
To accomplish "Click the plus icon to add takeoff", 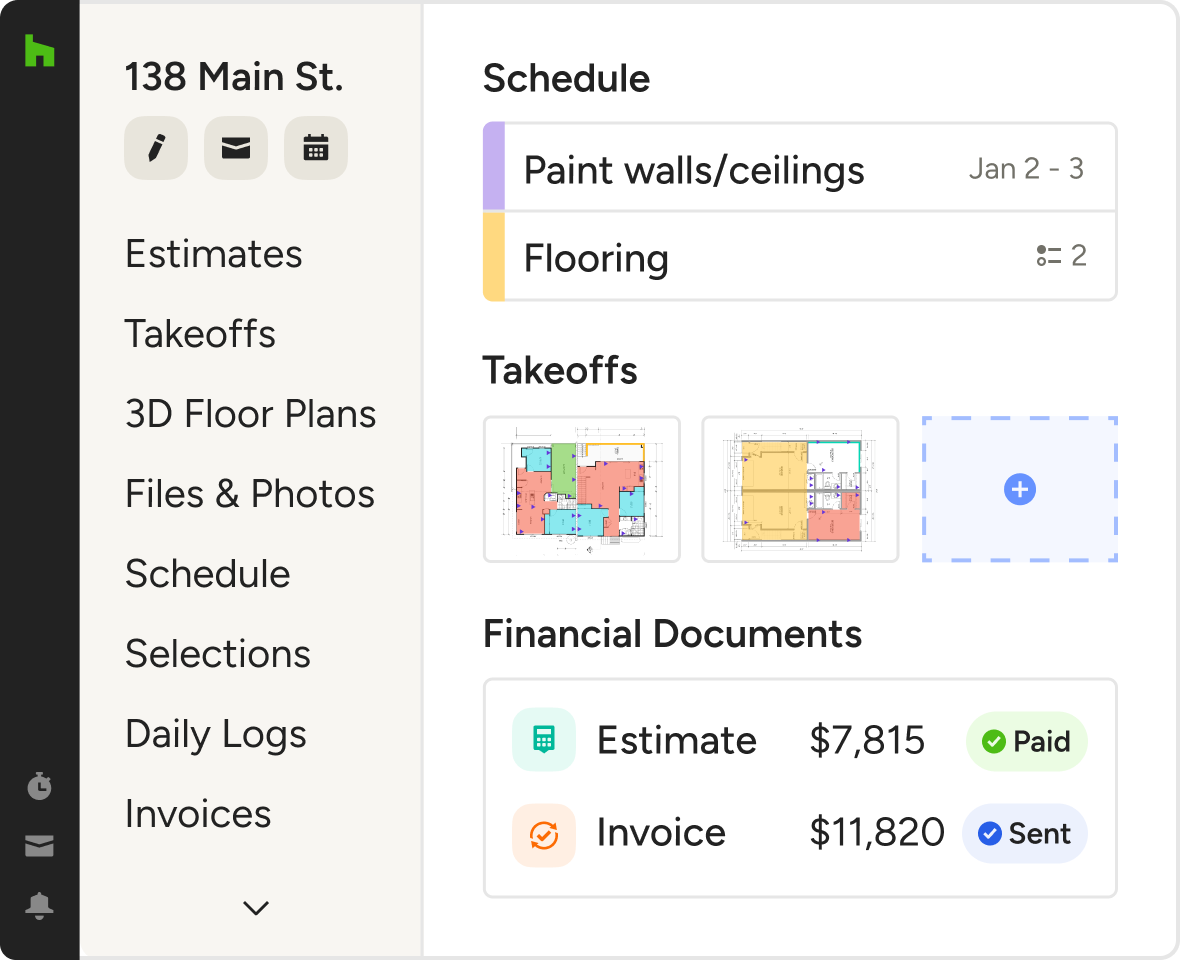I will (x=1019, y=490).
